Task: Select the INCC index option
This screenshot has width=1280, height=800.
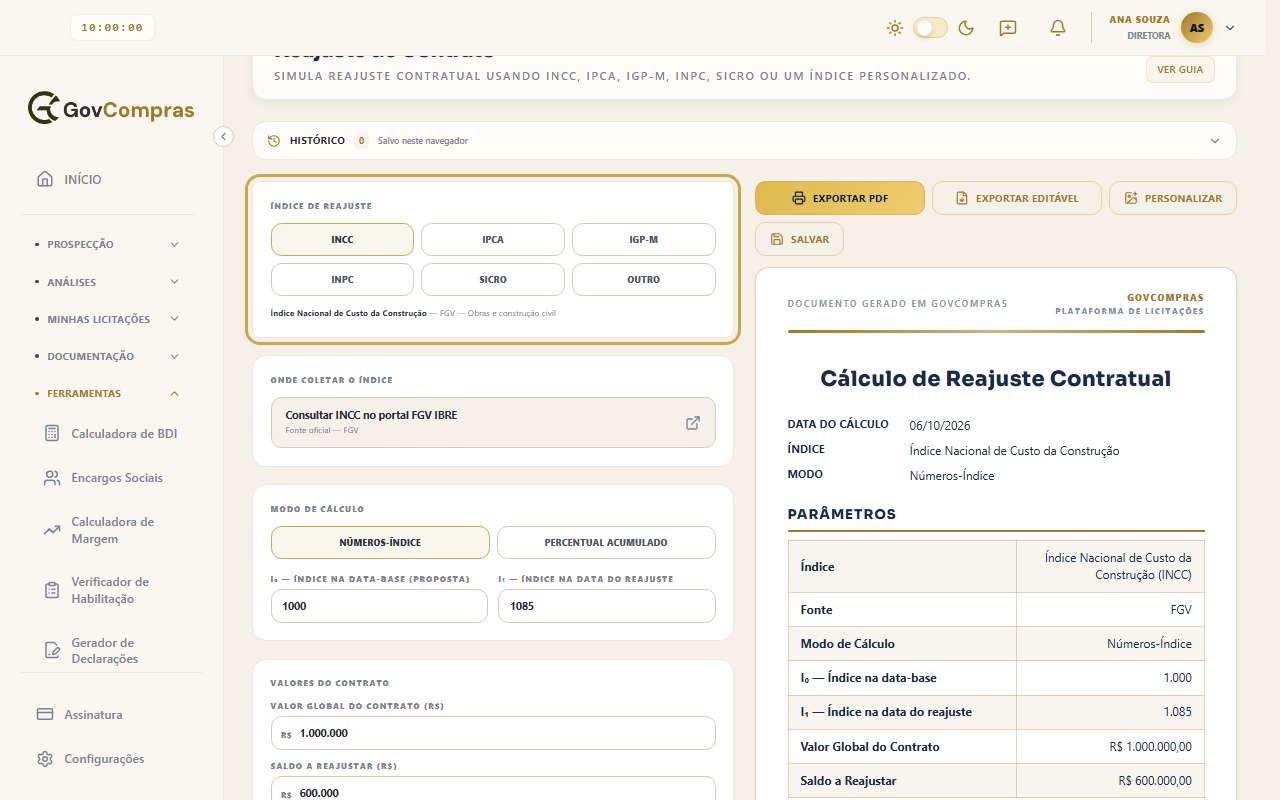Action: (x=342, y=240)
